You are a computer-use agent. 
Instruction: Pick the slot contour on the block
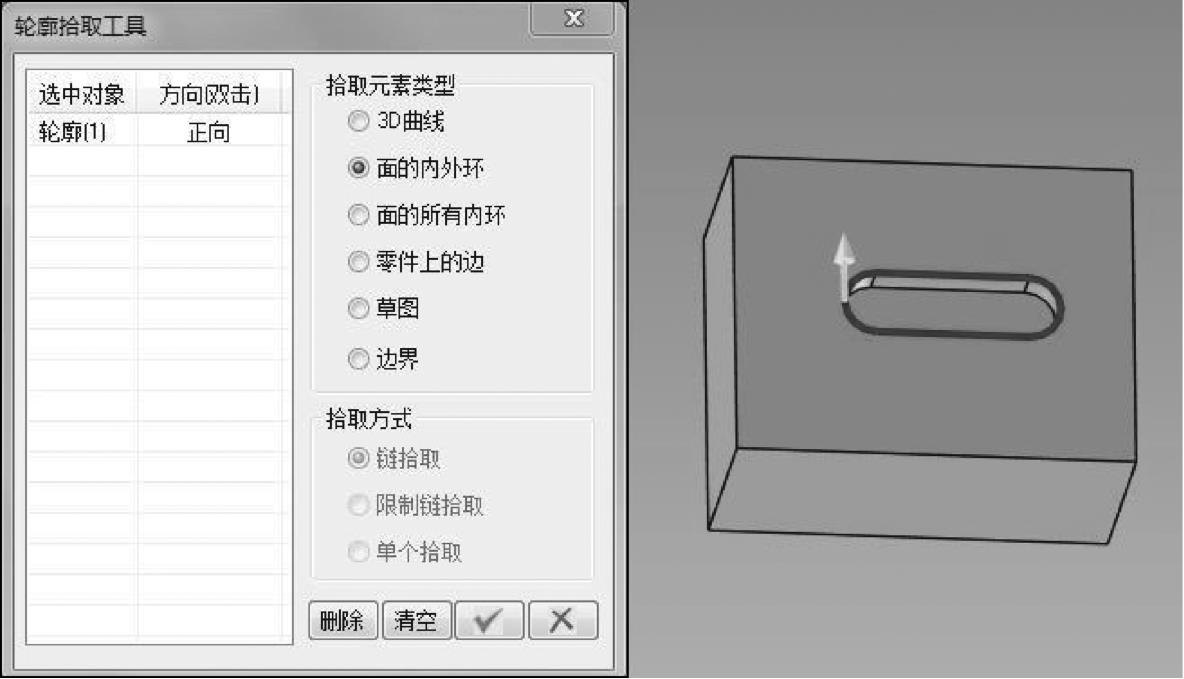tap(953, 305)
